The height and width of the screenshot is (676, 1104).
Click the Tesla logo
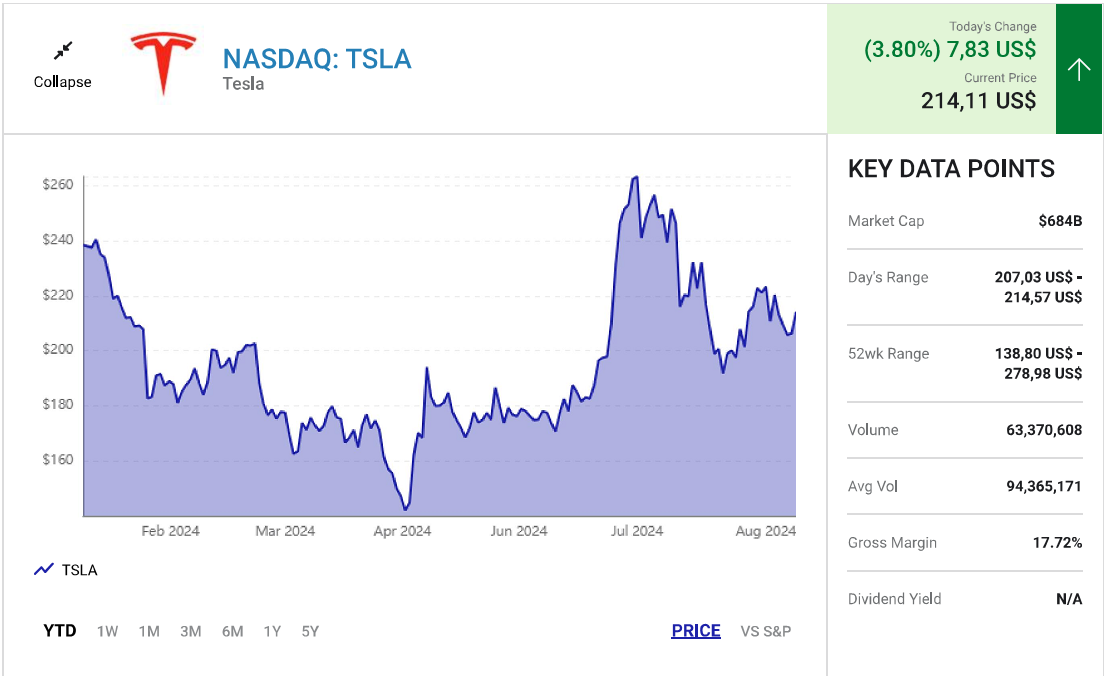click(x=164, y=63)
